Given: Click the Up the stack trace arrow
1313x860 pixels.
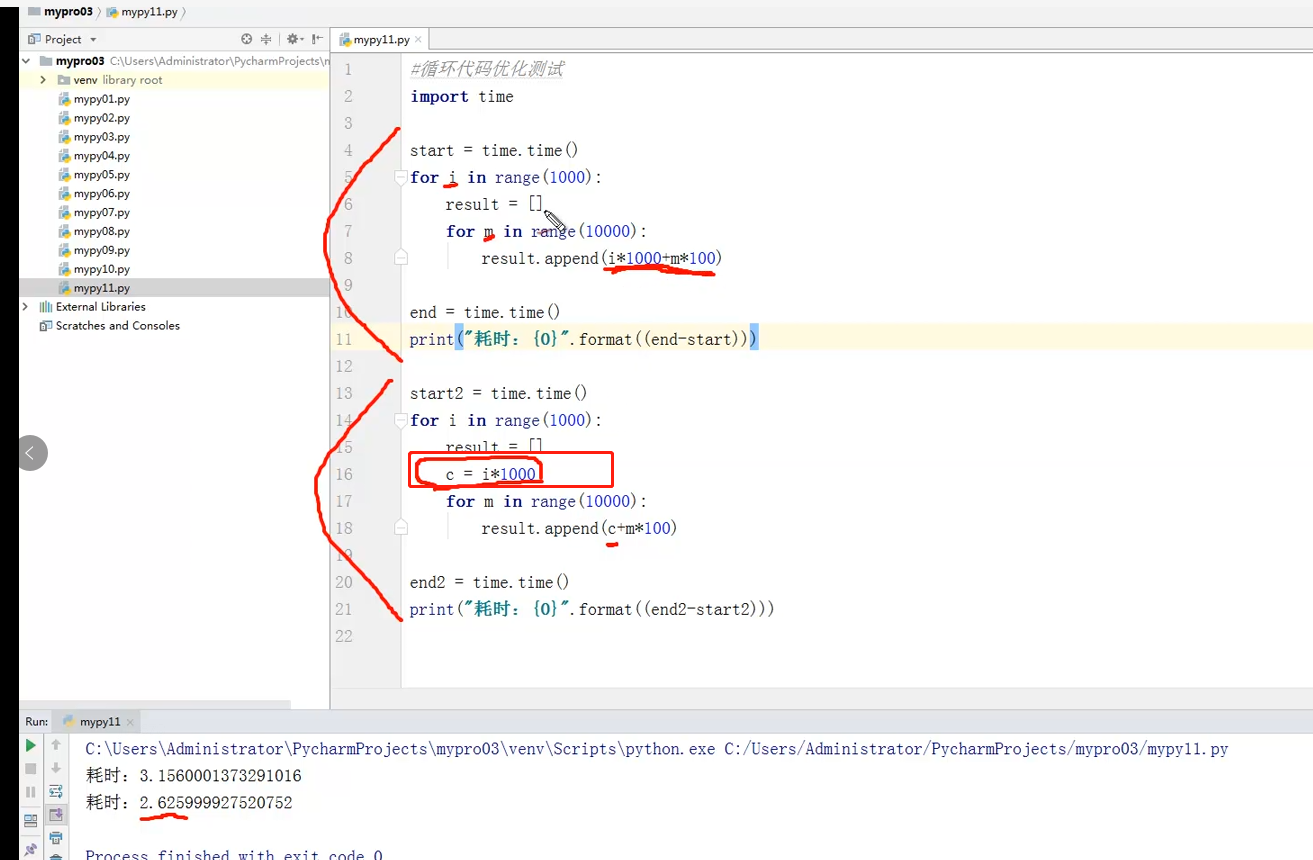Looking at the screenshot, I should pyautogui.click(x=56, y=745).
